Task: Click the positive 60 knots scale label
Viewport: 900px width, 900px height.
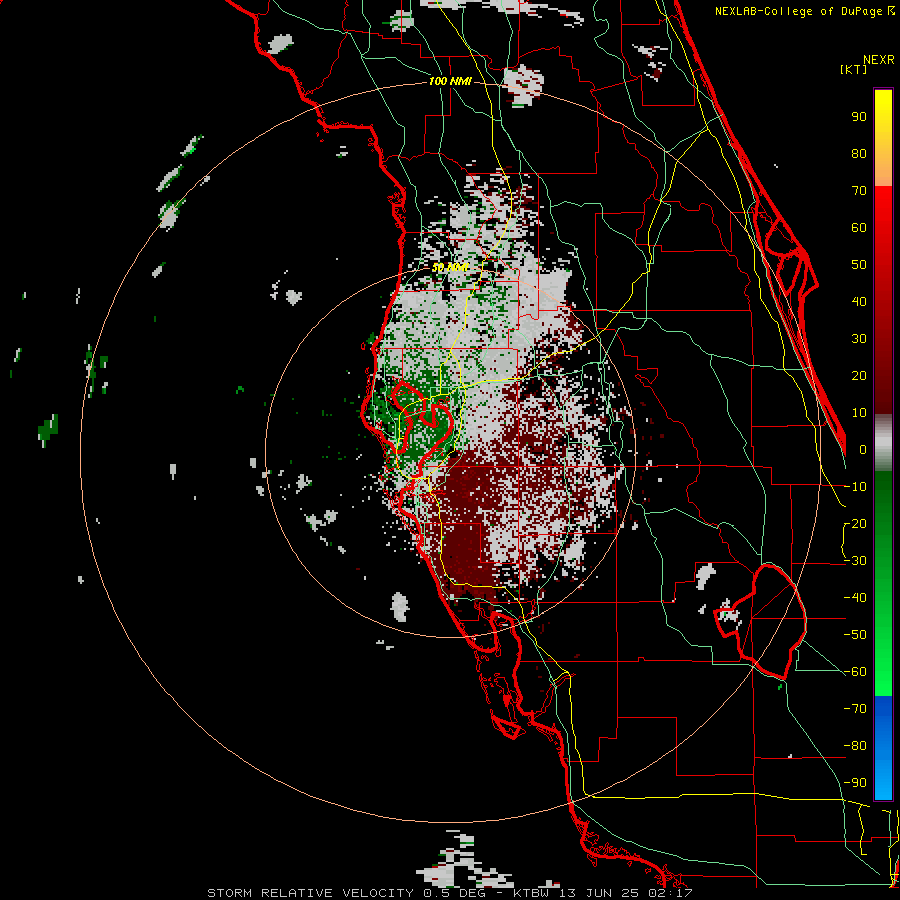Action: pos(859,227)
